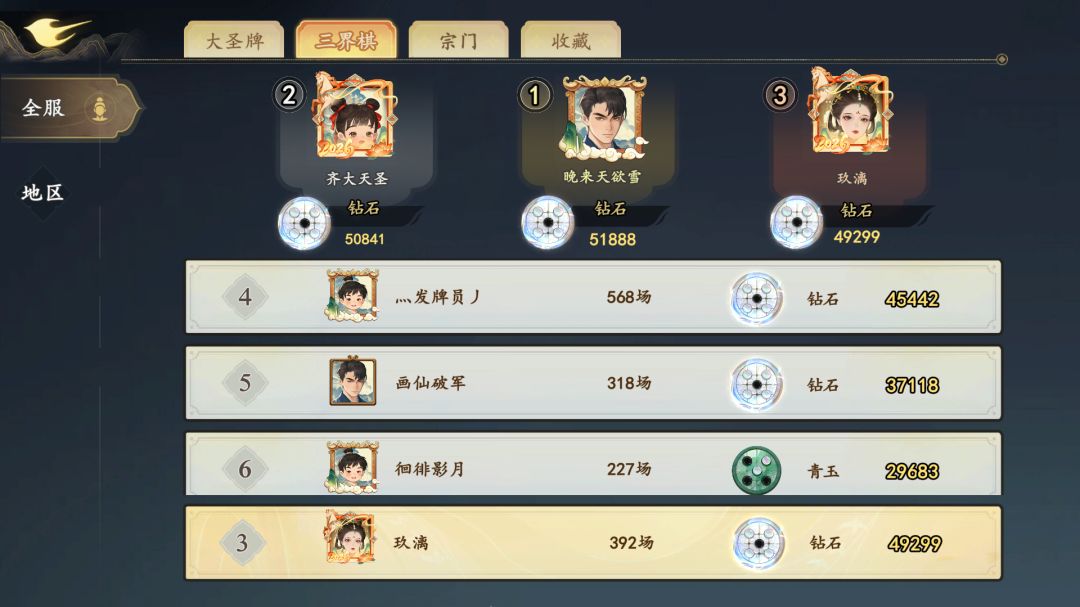Image resolution: width=1080 pixels, height=607 pixels.
Task: Select the 地区 region filter
Action: 43,193
